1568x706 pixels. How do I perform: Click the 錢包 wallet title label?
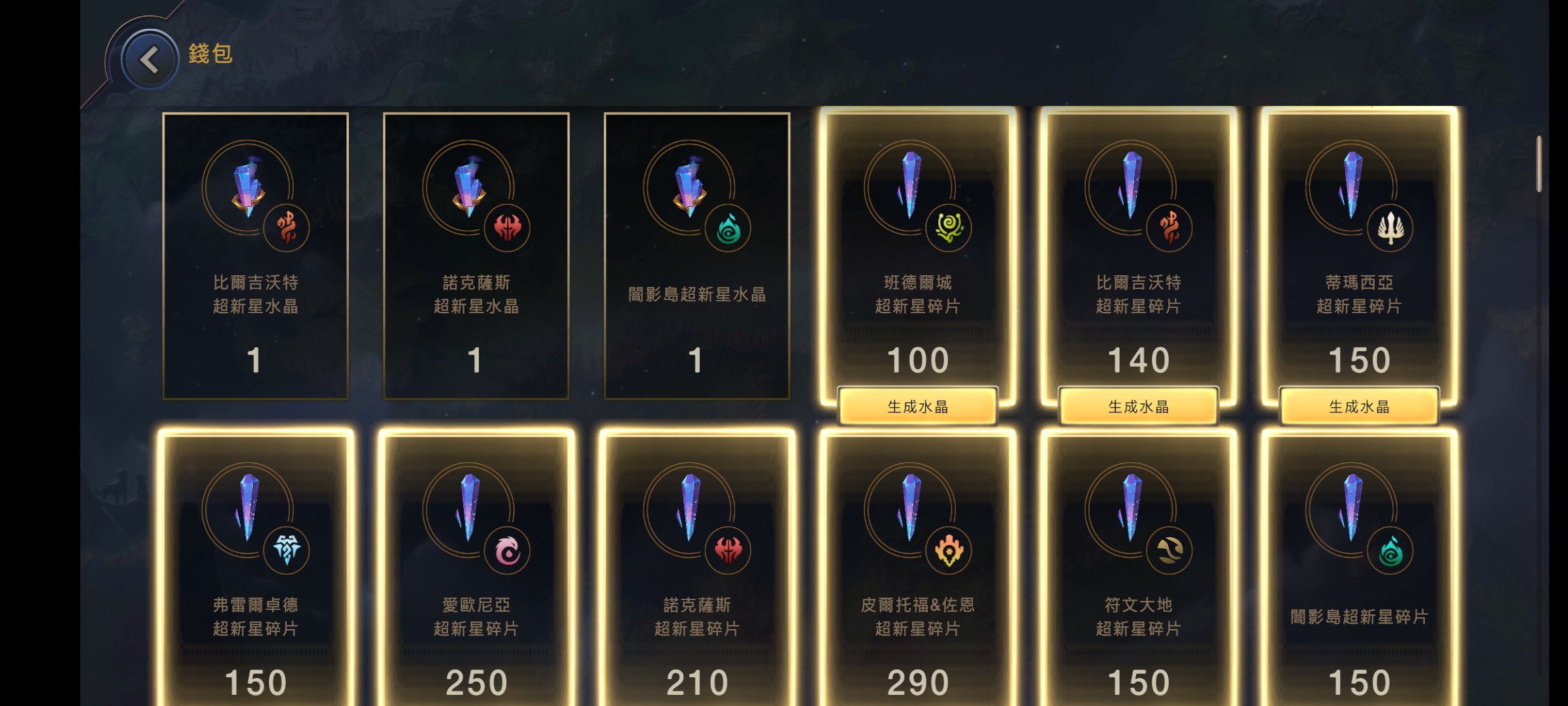click(x=210, y=54)
